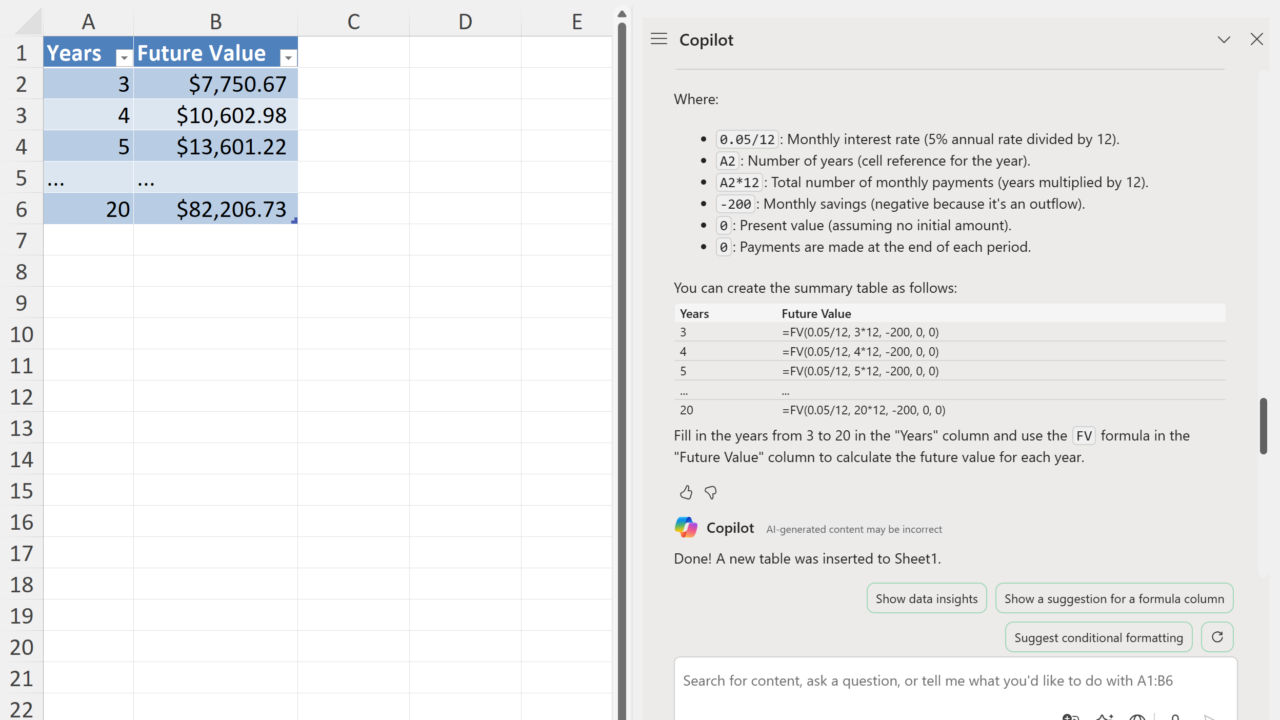Open the Copilot pane hamburger menu
Screen dimensions: 1280x720
(658, 39)
